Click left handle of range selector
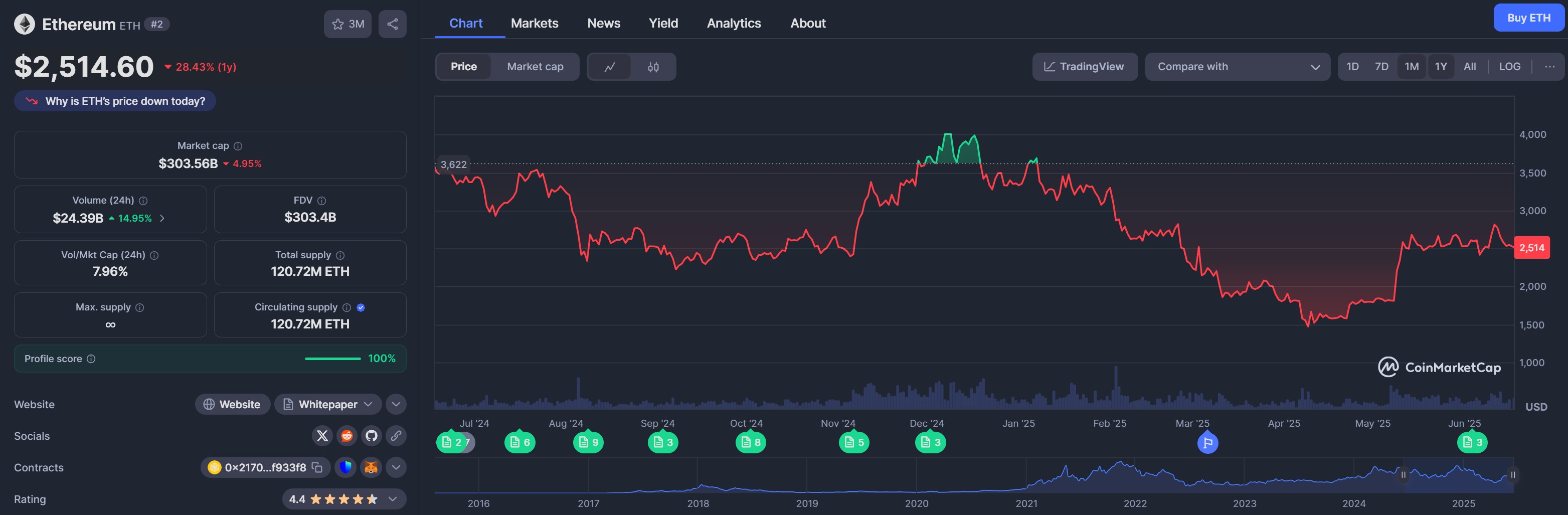 click(x=1403, y=475)
